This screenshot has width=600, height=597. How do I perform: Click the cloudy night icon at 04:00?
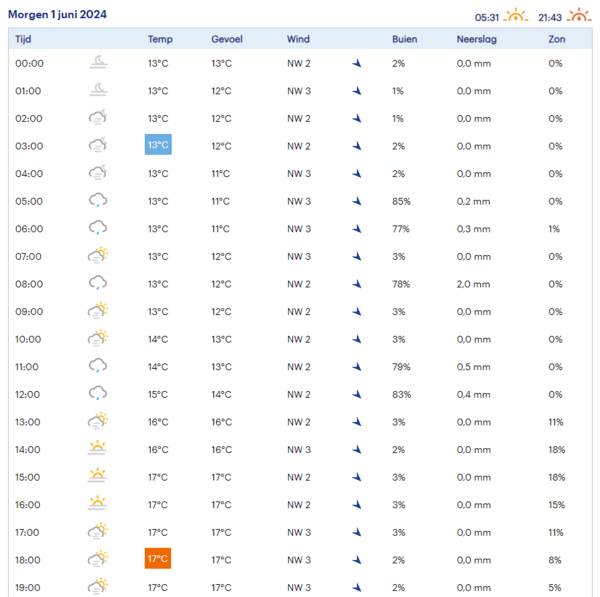click(98, 172)
